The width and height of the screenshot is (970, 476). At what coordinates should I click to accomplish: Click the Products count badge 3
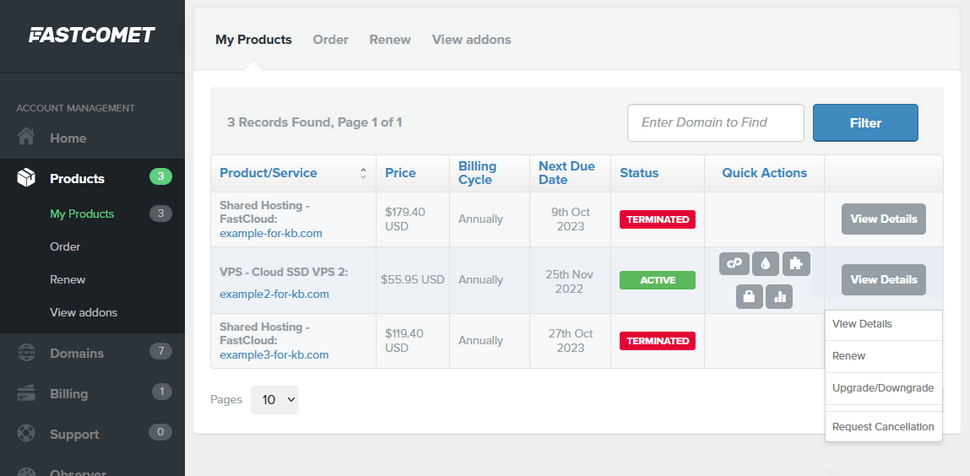(x=161, y=177)
